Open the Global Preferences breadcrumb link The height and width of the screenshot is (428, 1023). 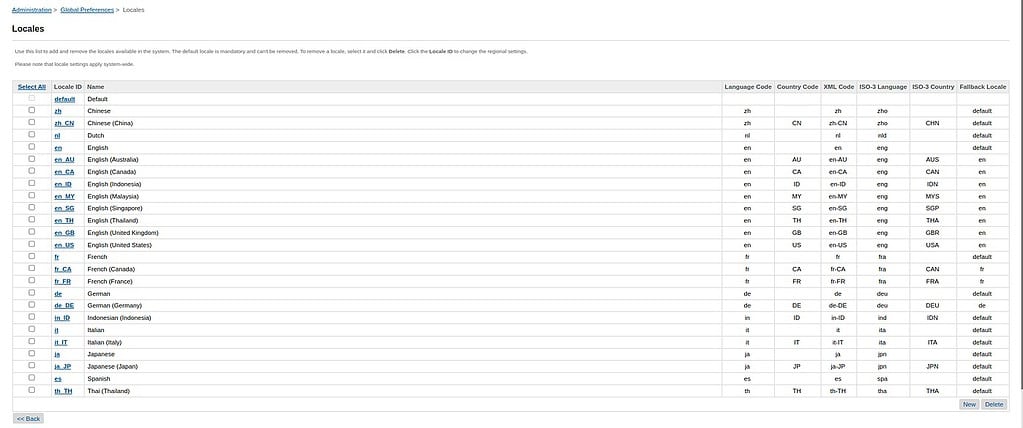[x=87, y=10]
